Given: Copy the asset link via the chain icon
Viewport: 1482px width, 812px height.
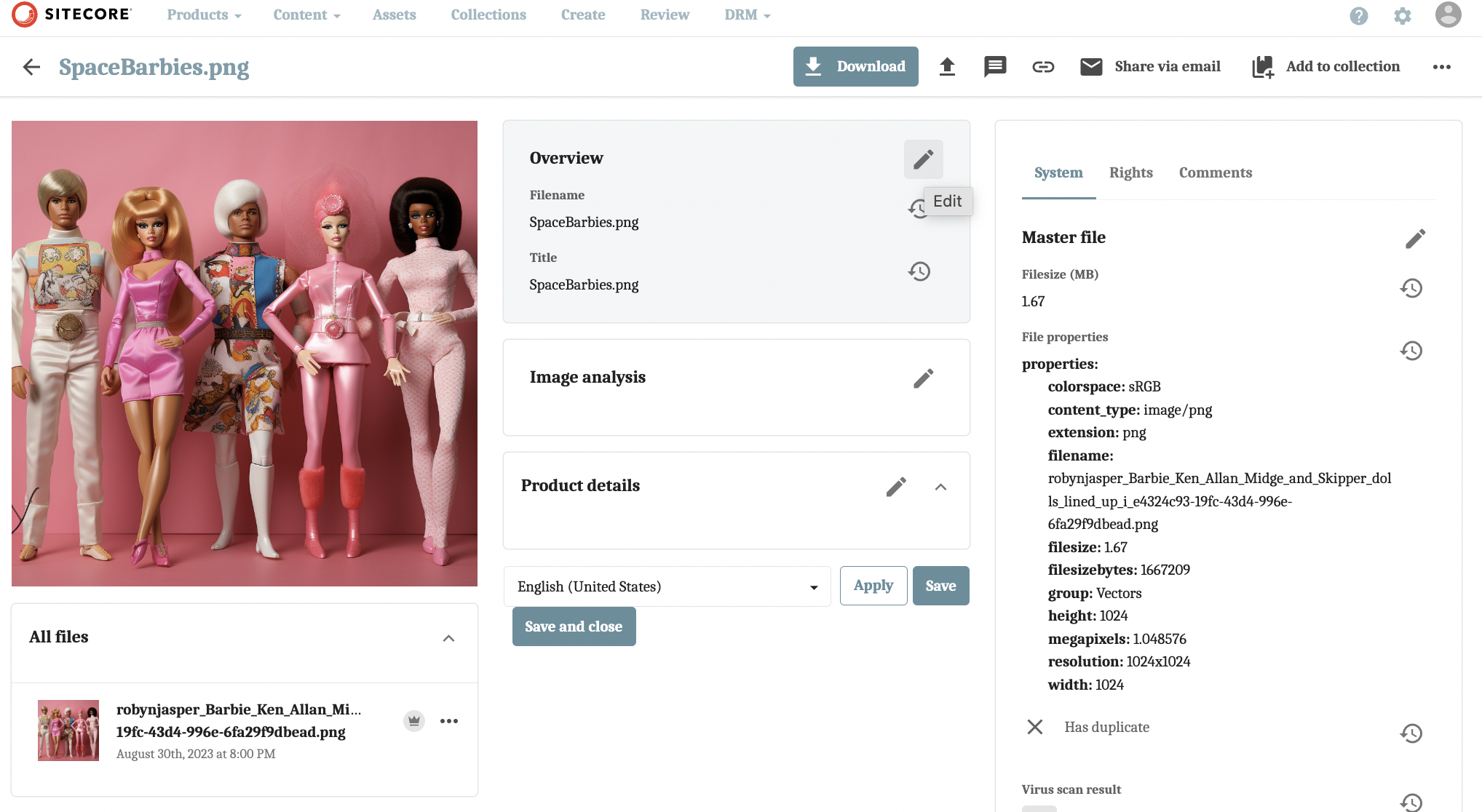Looking at the screenshot, I should point(1043,66).
